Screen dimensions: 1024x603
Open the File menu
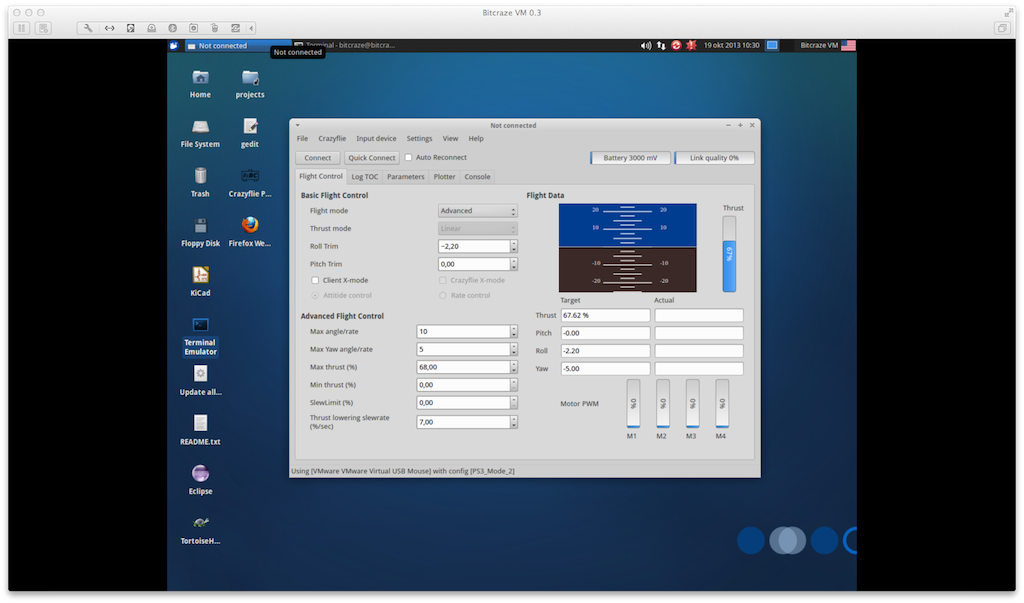coord(302,139)
